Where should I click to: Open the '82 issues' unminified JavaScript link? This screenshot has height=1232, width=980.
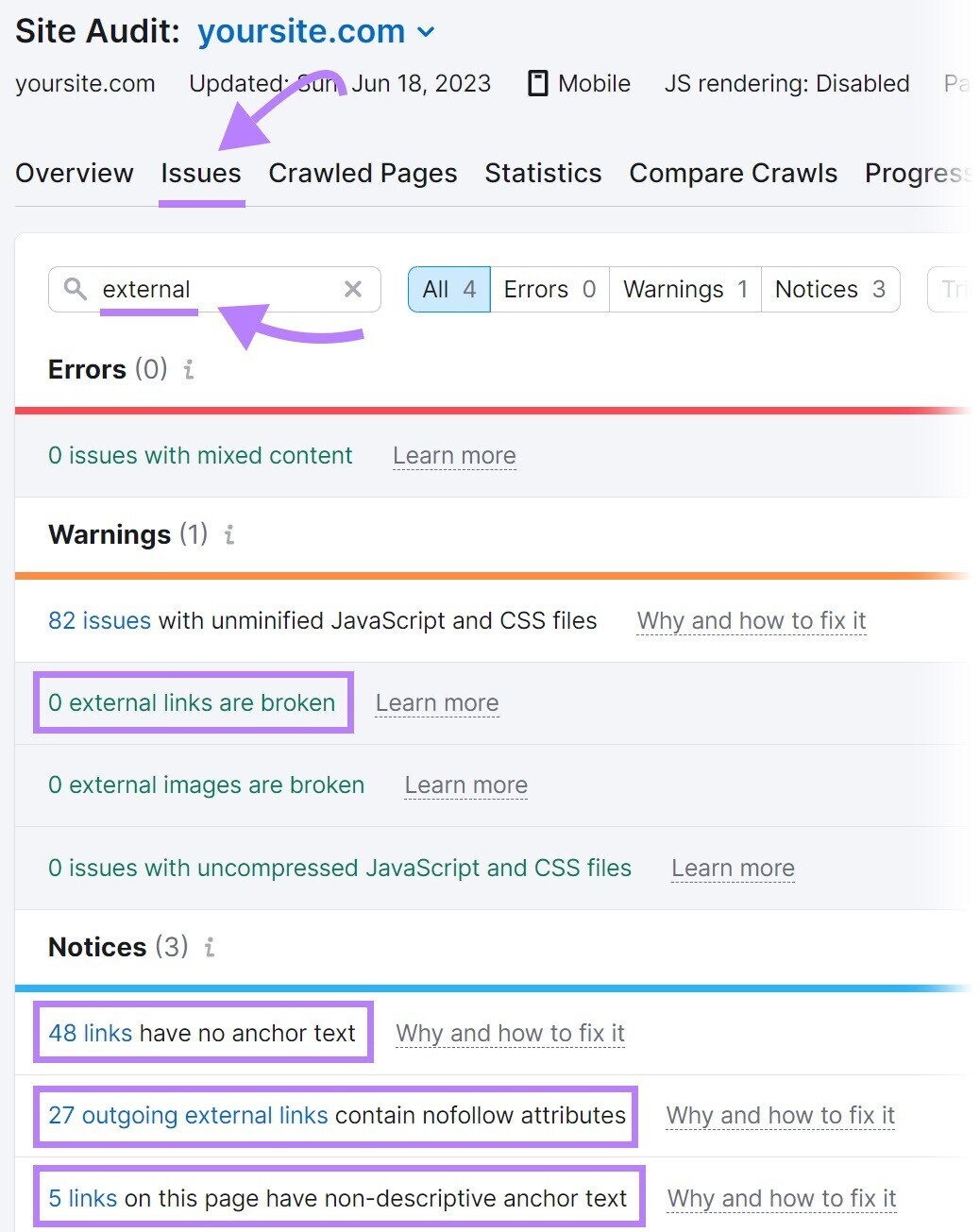click(99, 620)
